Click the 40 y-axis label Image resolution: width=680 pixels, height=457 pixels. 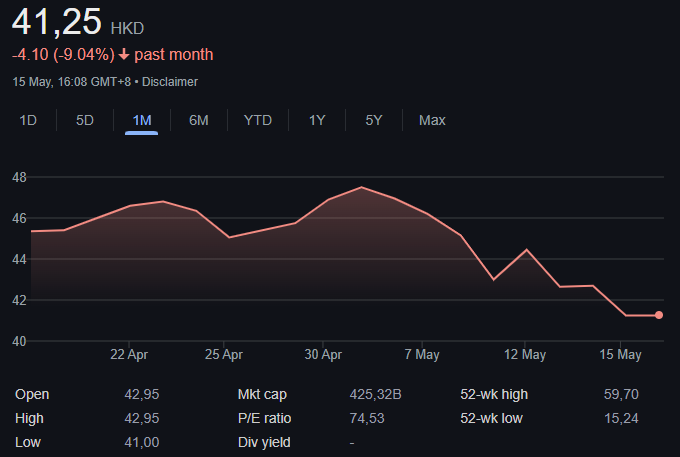19,342
